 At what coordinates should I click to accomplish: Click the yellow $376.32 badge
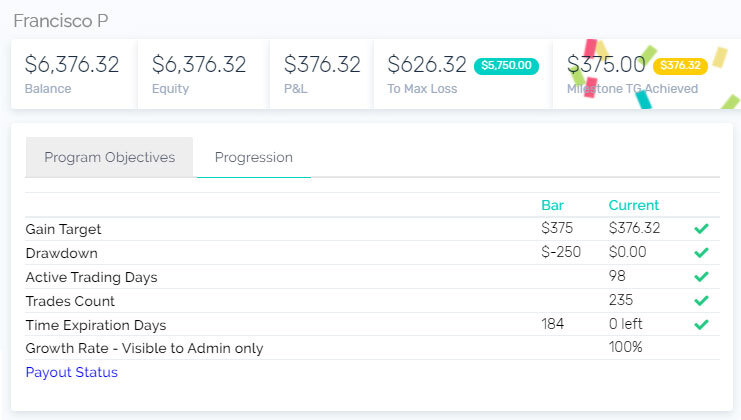tap(680, 66)
